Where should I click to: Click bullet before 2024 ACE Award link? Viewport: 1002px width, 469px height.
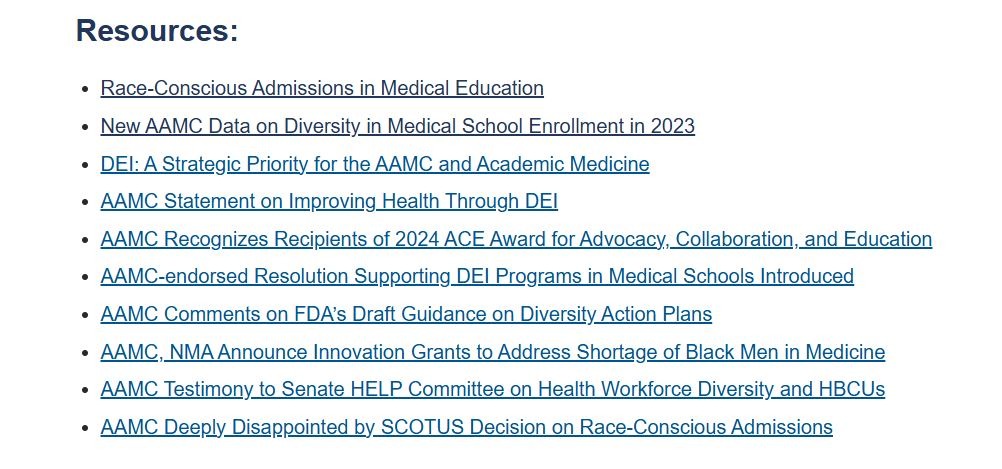click(85, 240)
